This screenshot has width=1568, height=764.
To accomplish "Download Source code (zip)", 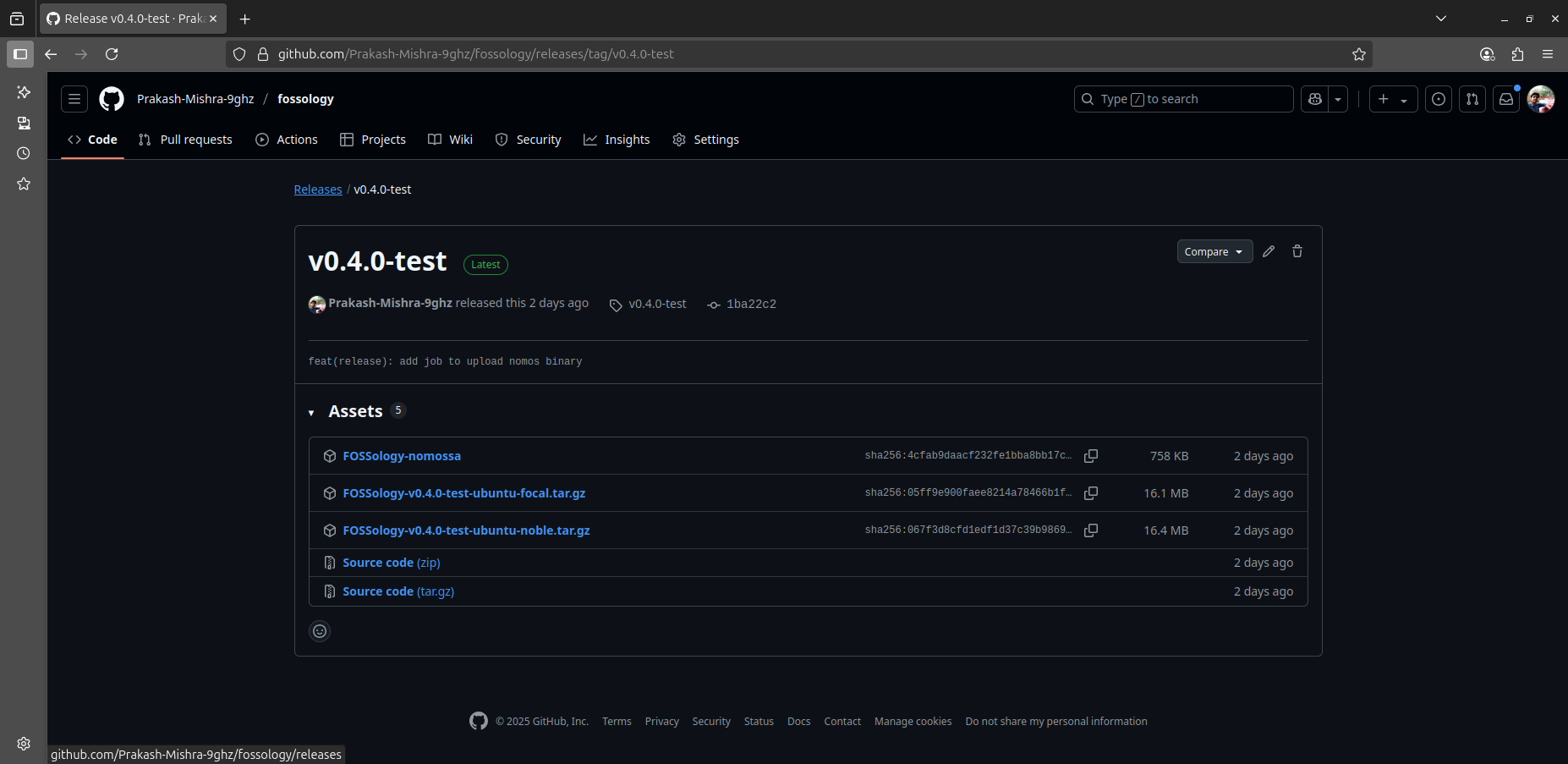I will tap(391, 563).
